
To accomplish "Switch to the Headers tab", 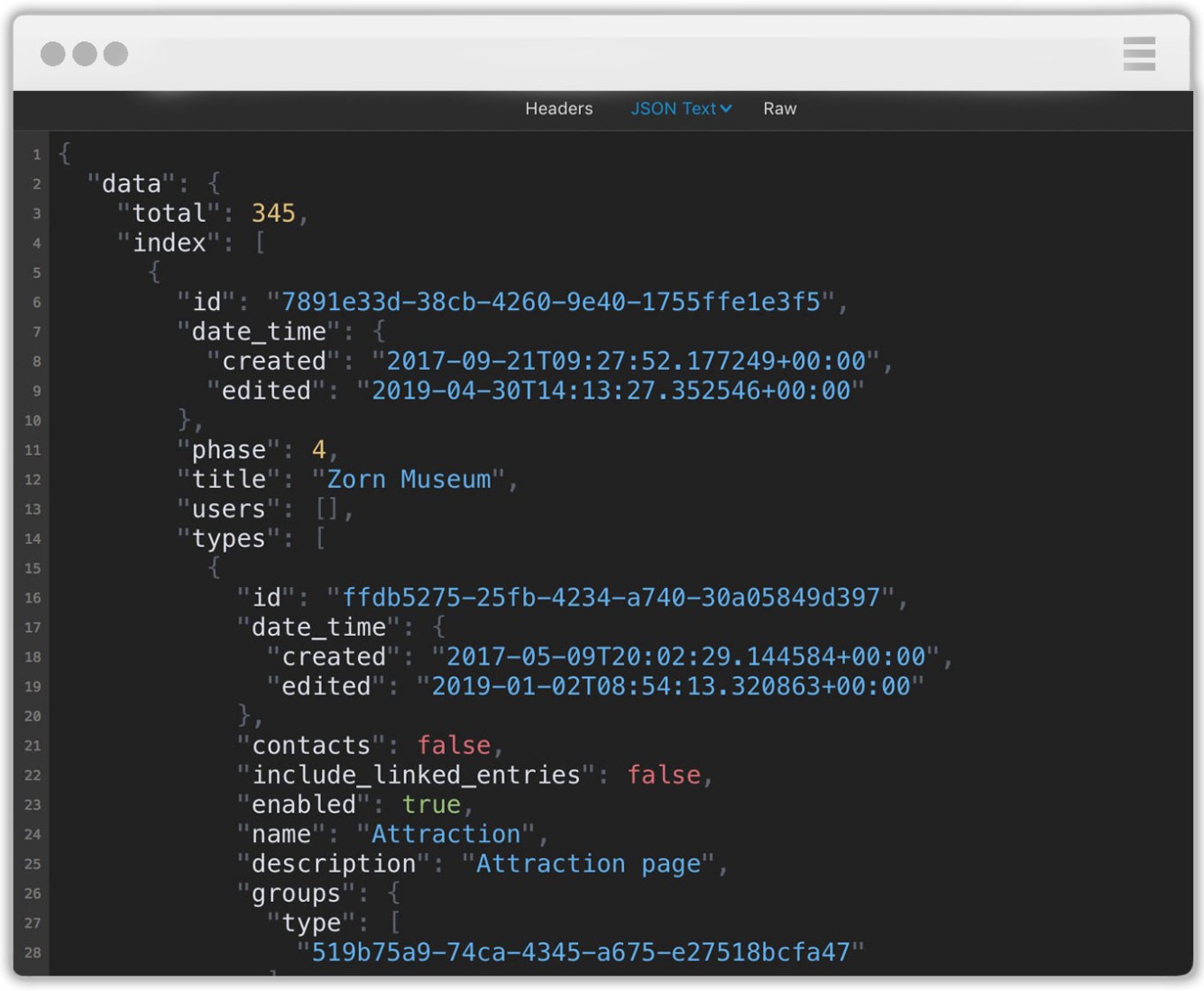I will pyautogui.click(x=559, y=109).
